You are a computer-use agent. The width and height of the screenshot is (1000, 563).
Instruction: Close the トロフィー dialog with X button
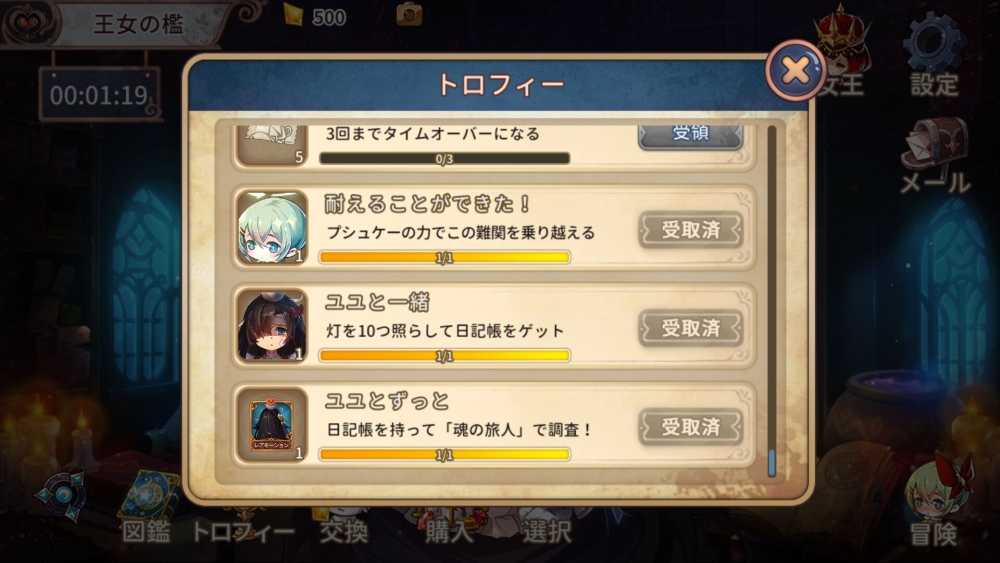795,70
